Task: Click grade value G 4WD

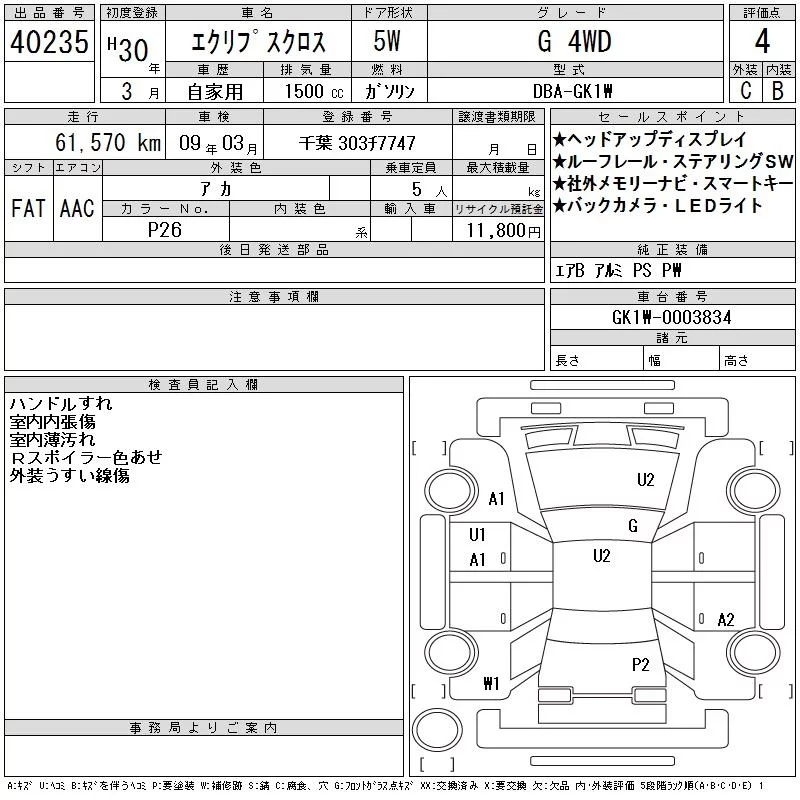Action: click(574, 41)
